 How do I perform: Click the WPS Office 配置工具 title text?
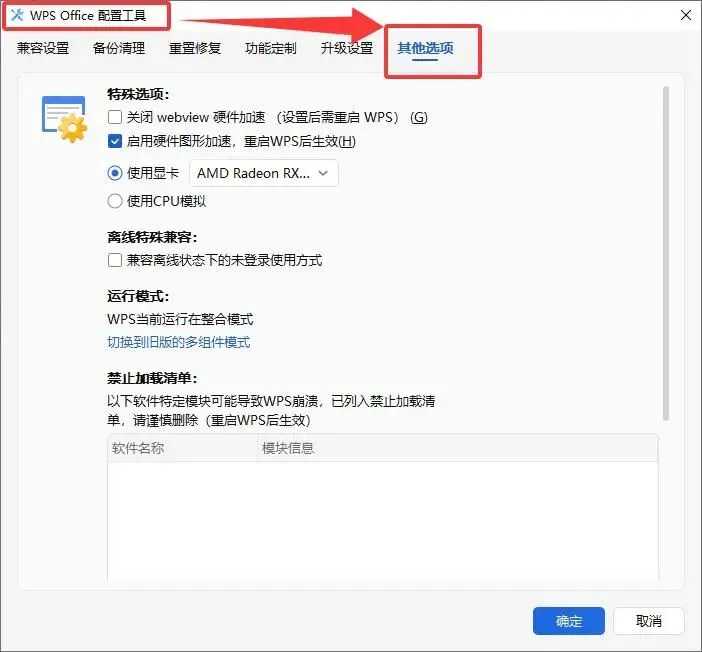click(x=88, y=16)
